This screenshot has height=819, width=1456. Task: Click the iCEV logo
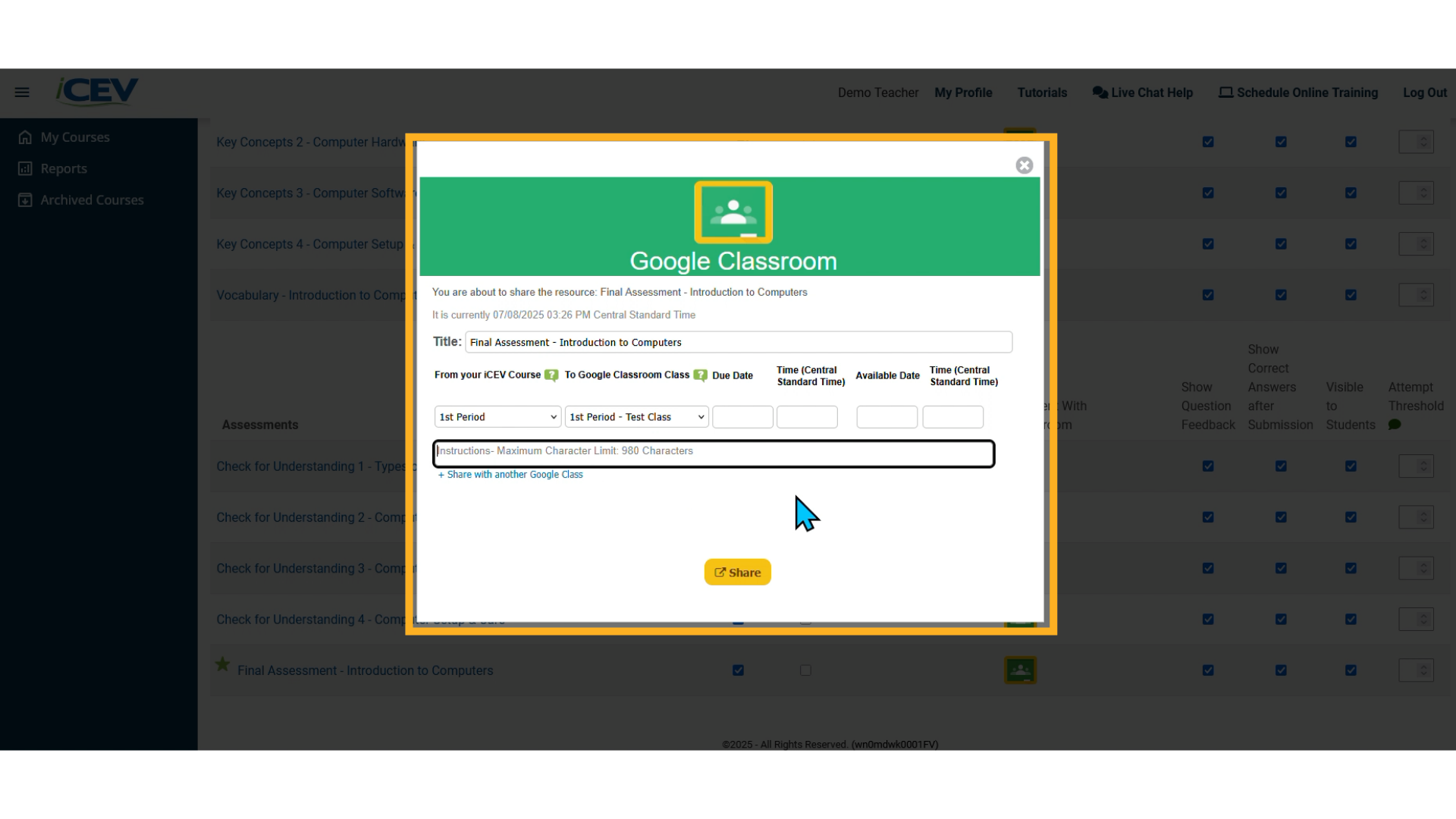tap(97, 91)
